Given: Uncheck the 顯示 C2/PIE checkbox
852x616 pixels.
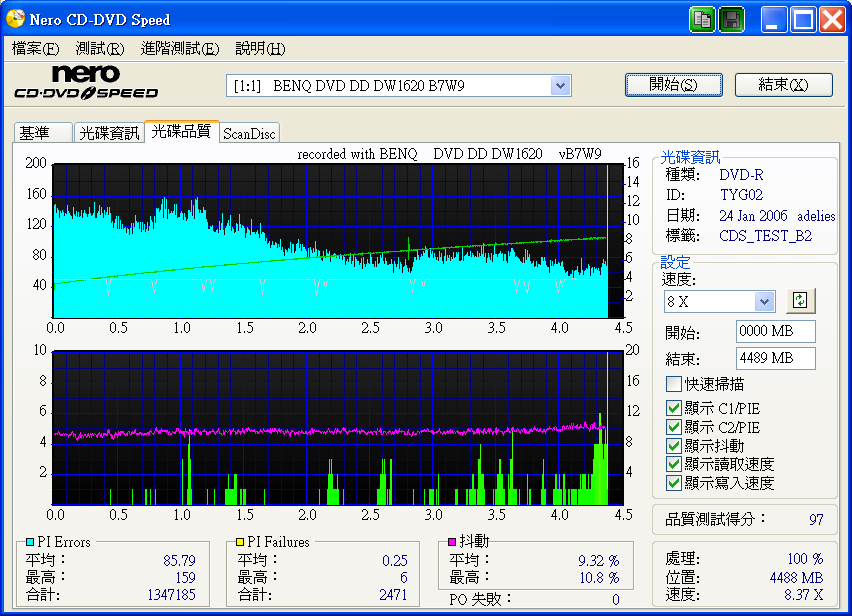Looking at the screenshot, I should [x=674, y=427].
